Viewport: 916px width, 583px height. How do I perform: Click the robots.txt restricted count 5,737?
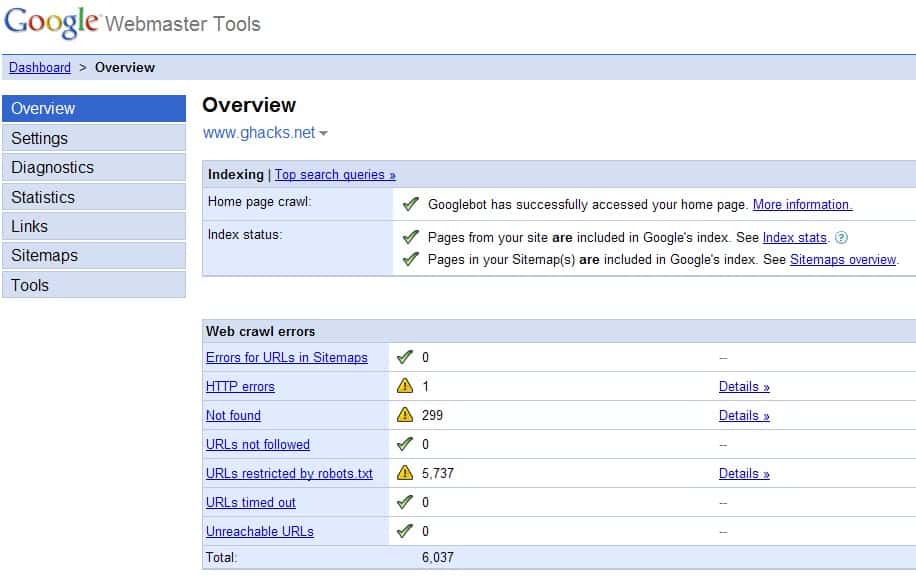click(438, 473)
